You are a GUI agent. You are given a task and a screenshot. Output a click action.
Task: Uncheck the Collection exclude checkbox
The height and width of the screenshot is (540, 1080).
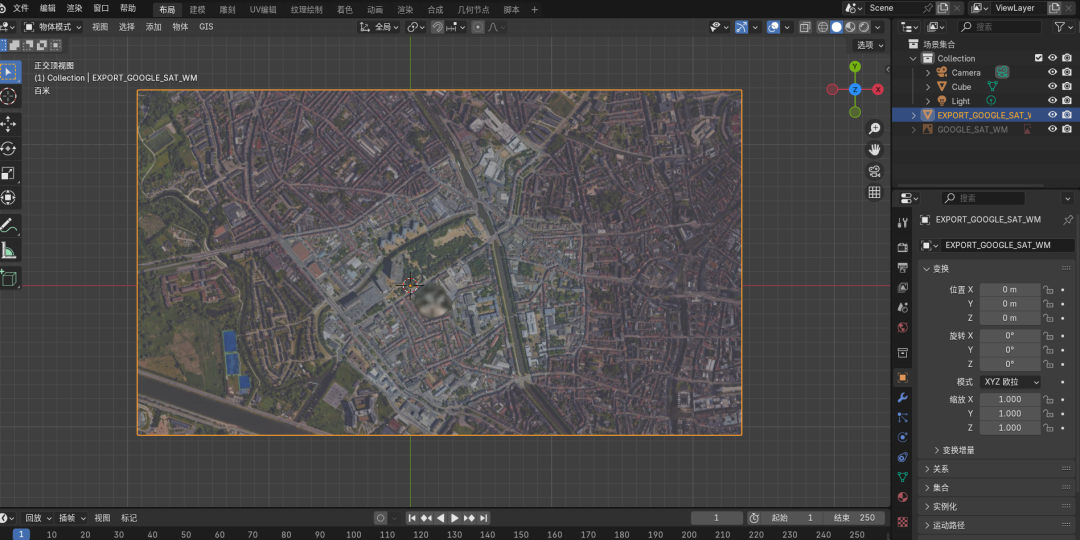1038,58
